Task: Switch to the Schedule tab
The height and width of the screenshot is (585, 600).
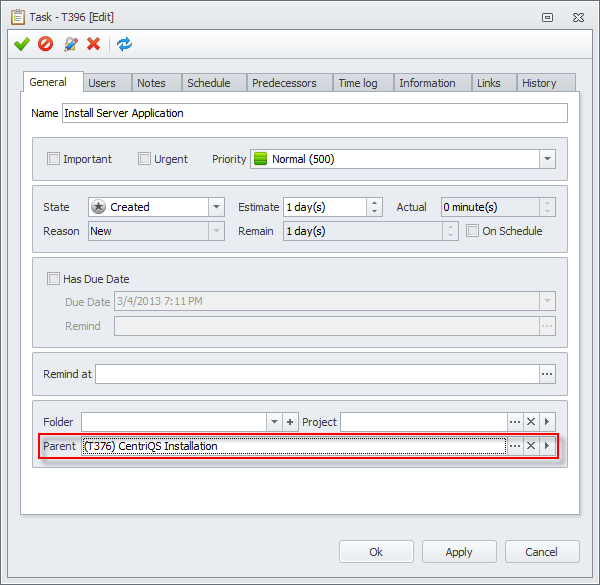Action: pyautogui.click(x=209, y=83)
